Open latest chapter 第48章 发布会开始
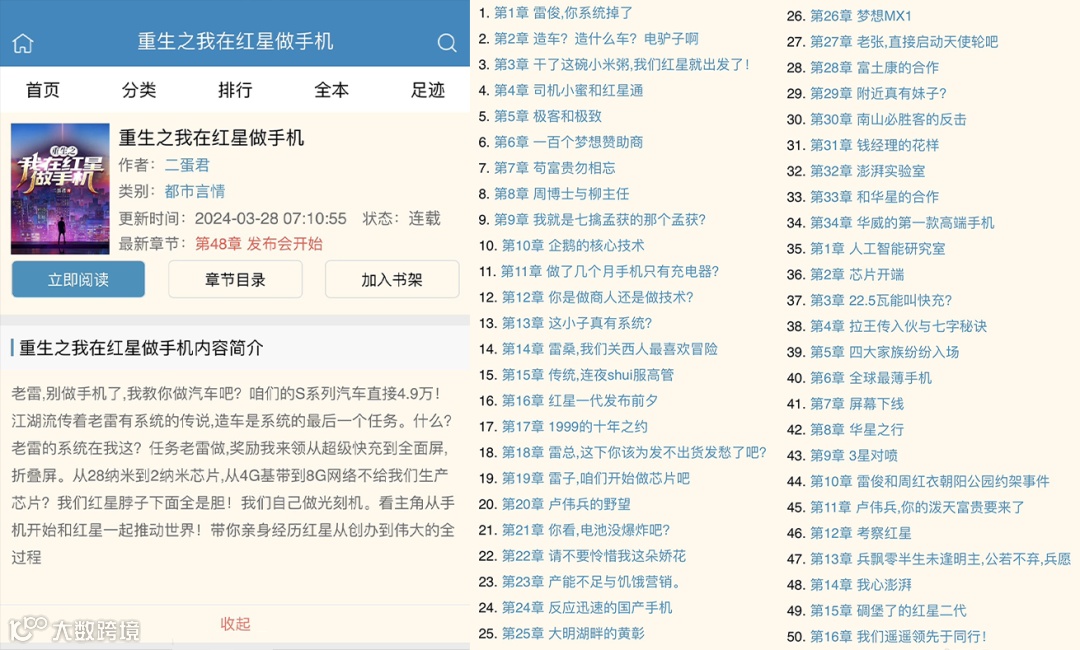 click(x=259, y=244)
